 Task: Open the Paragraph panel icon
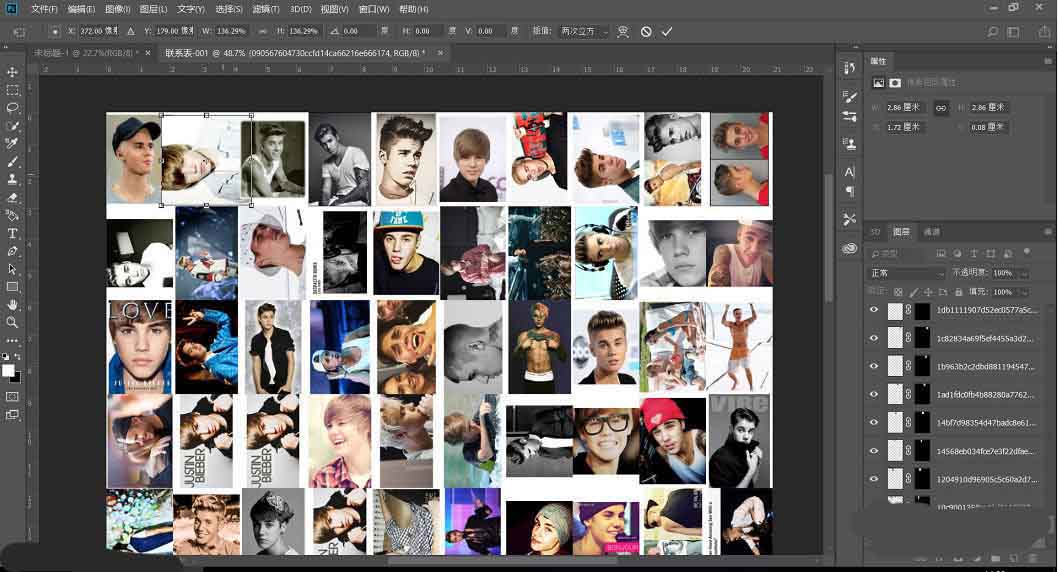850,192
